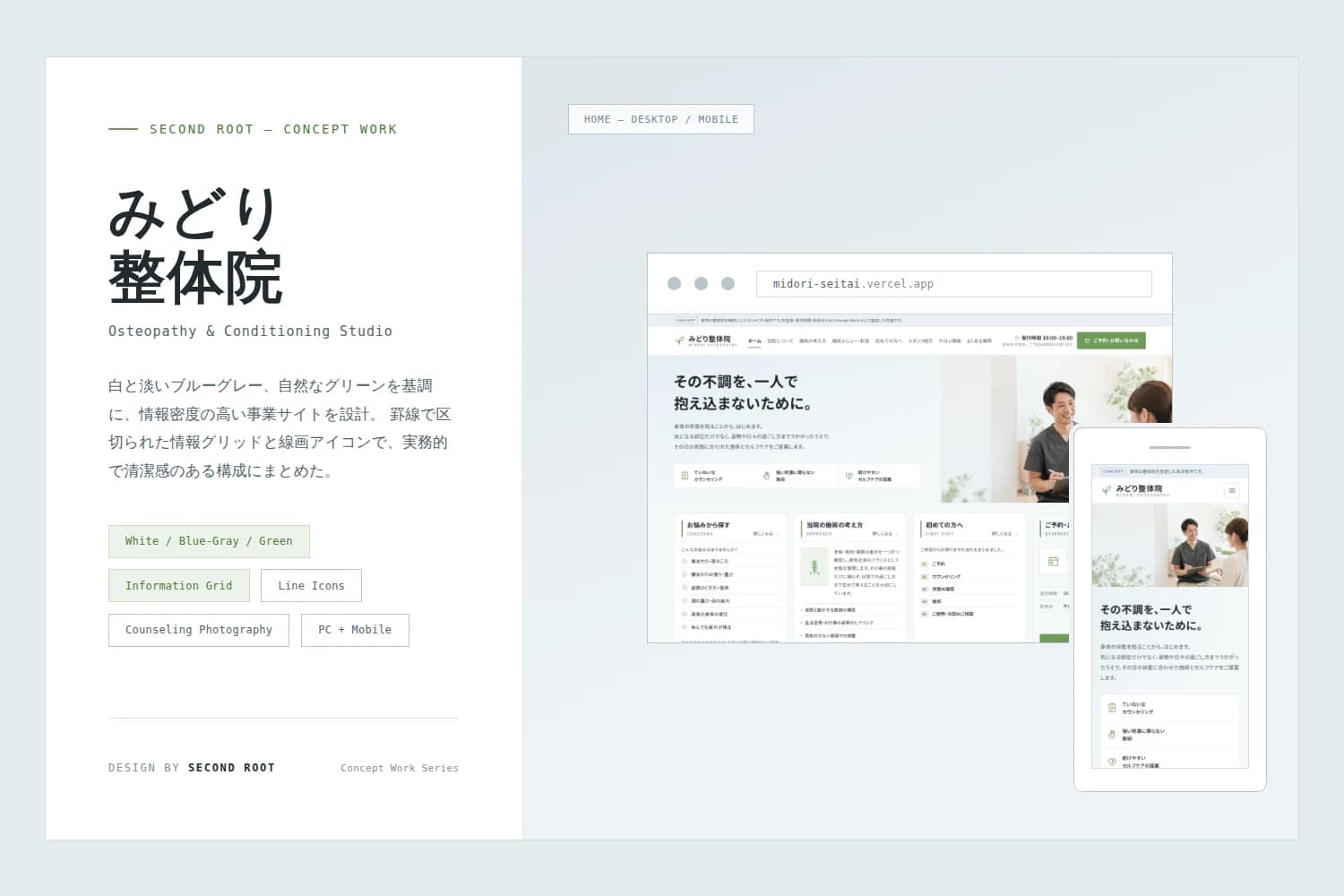
Task: Click Information Grid tag
Action: [178, 586]
